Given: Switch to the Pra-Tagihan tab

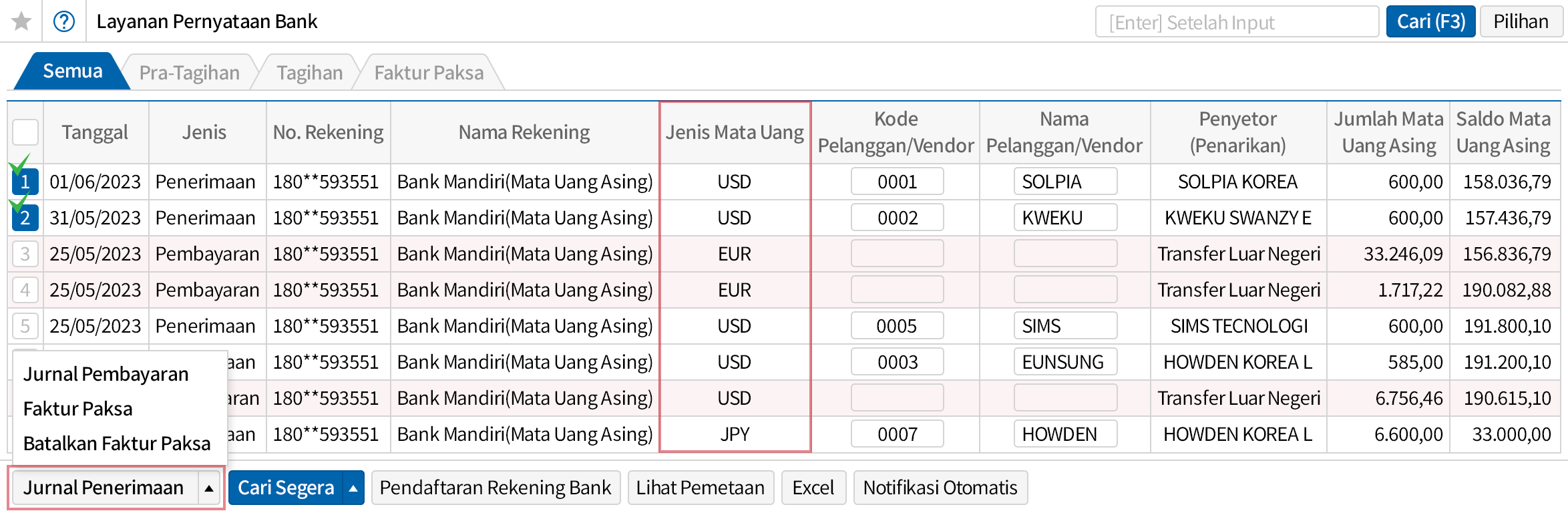Looking at the screenshot, I should pyautogui.click(x=189, y=72).
